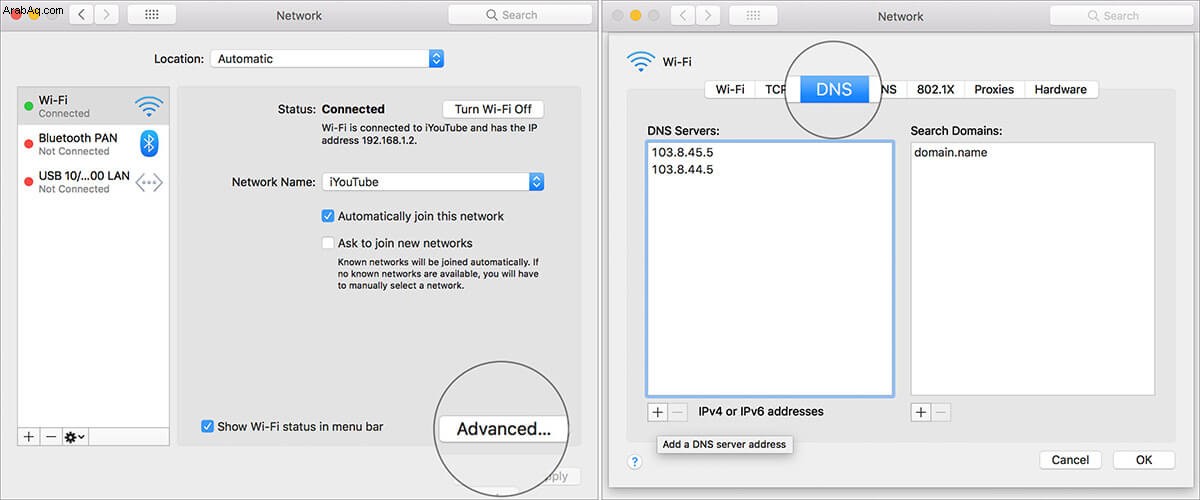Click the Wi-Fi signal icon in sidebar

point(149,106)
